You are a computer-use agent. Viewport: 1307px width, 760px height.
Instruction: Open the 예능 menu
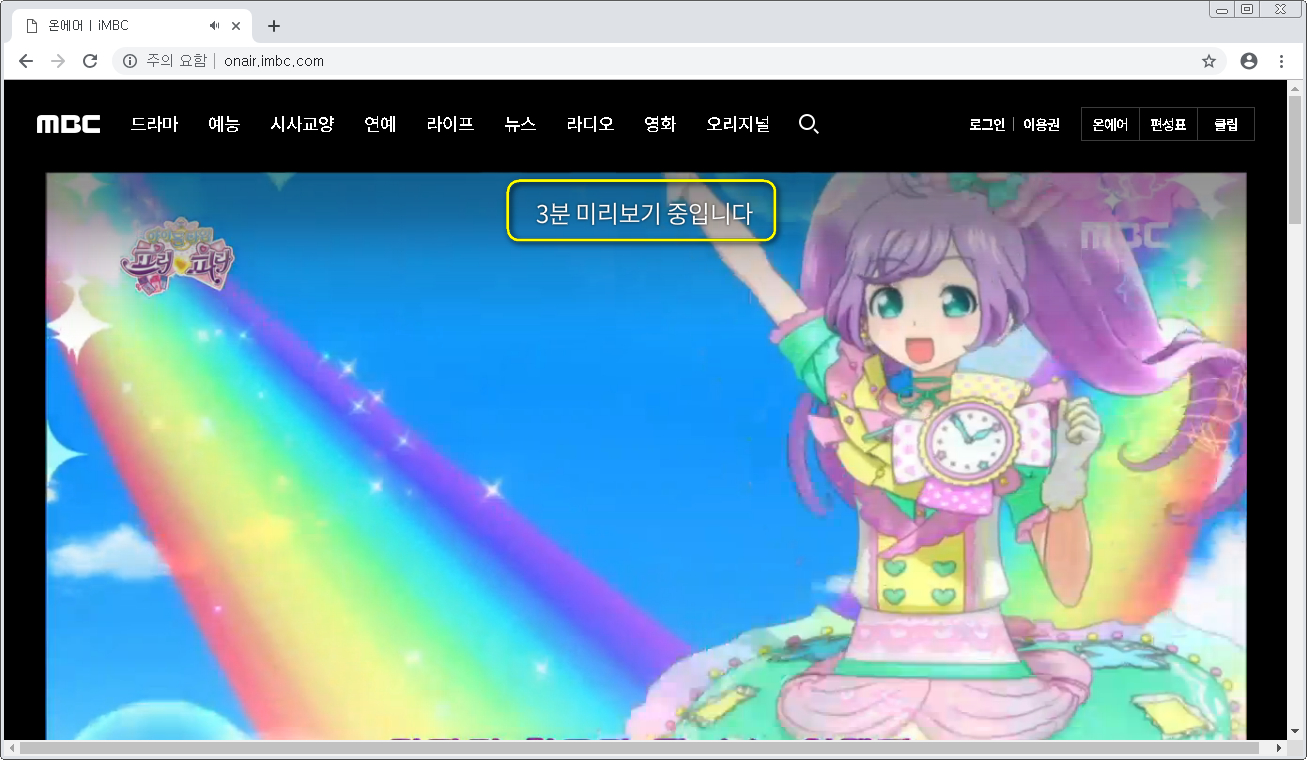224,124
